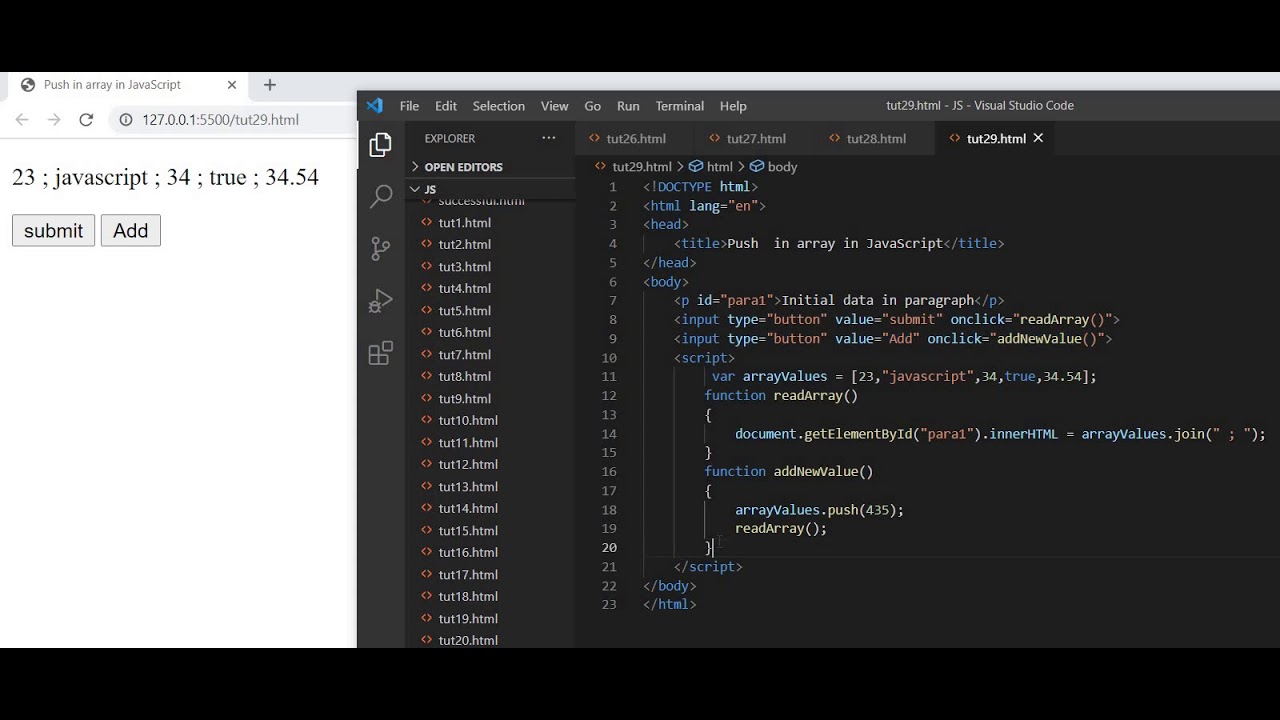Open the Run and Debug view
This screenshot has width=1280, height=720.
380,301
